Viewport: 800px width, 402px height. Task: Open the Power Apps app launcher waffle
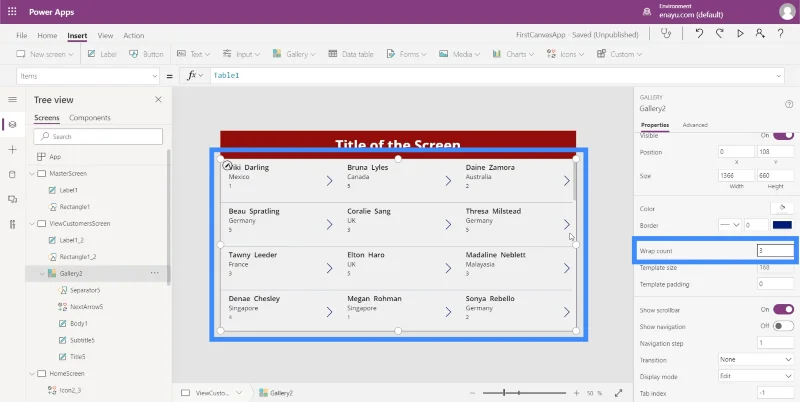point(12,12)
